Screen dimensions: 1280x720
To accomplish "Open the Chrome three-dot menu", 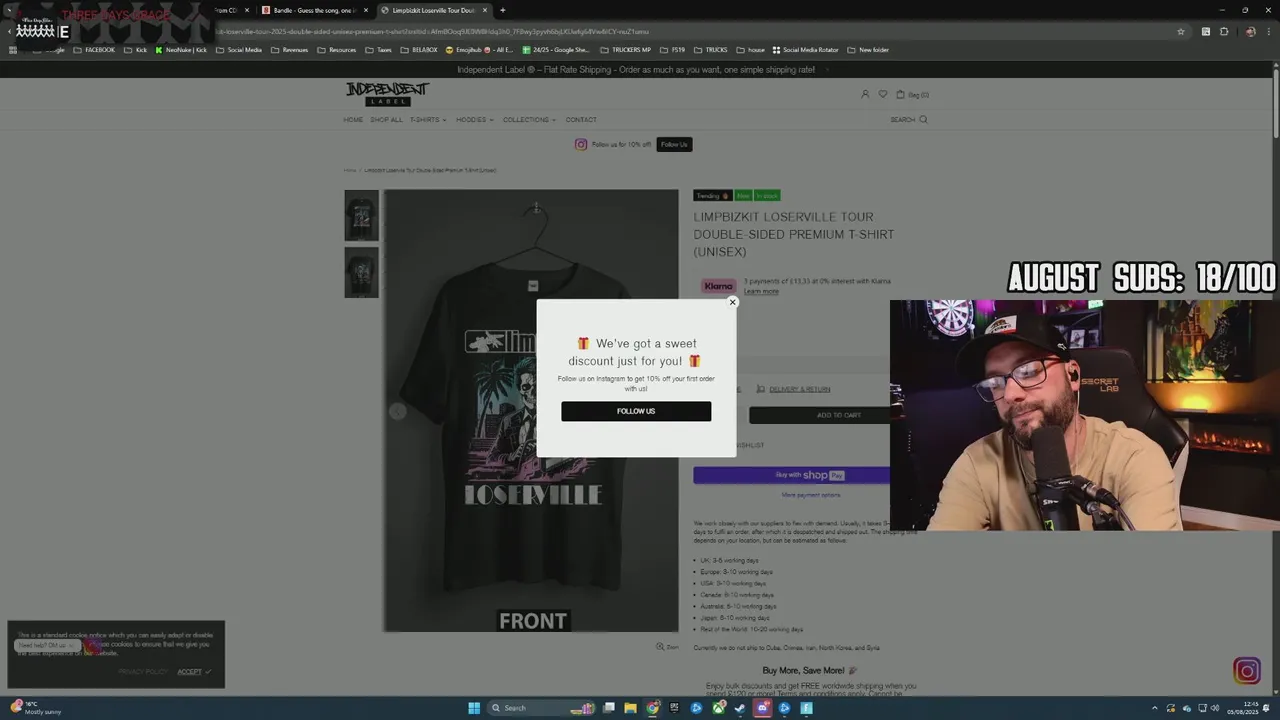I will click(x=1268, y=31).
